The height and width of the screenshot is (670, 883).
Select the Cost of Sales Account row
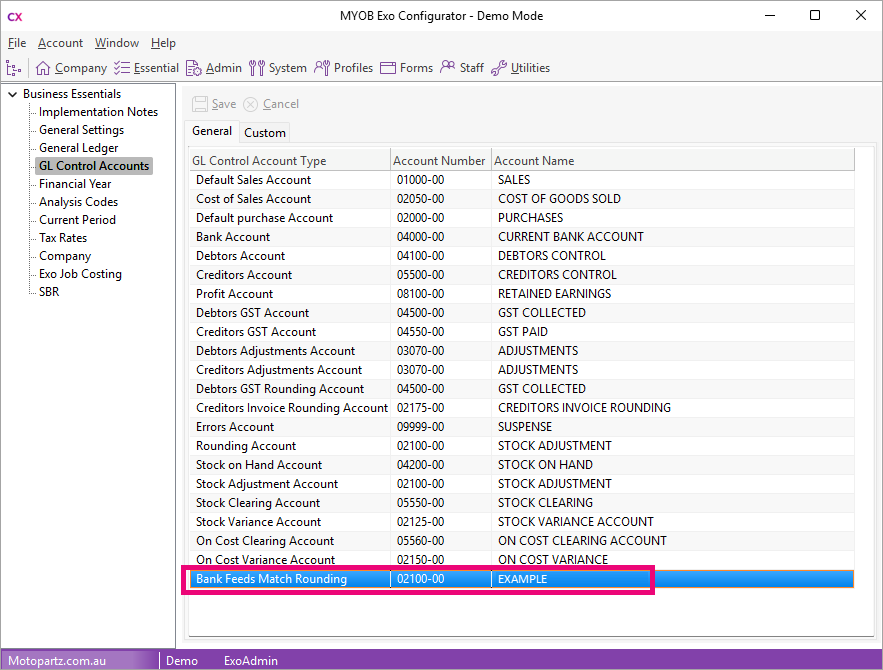(521, 199)
